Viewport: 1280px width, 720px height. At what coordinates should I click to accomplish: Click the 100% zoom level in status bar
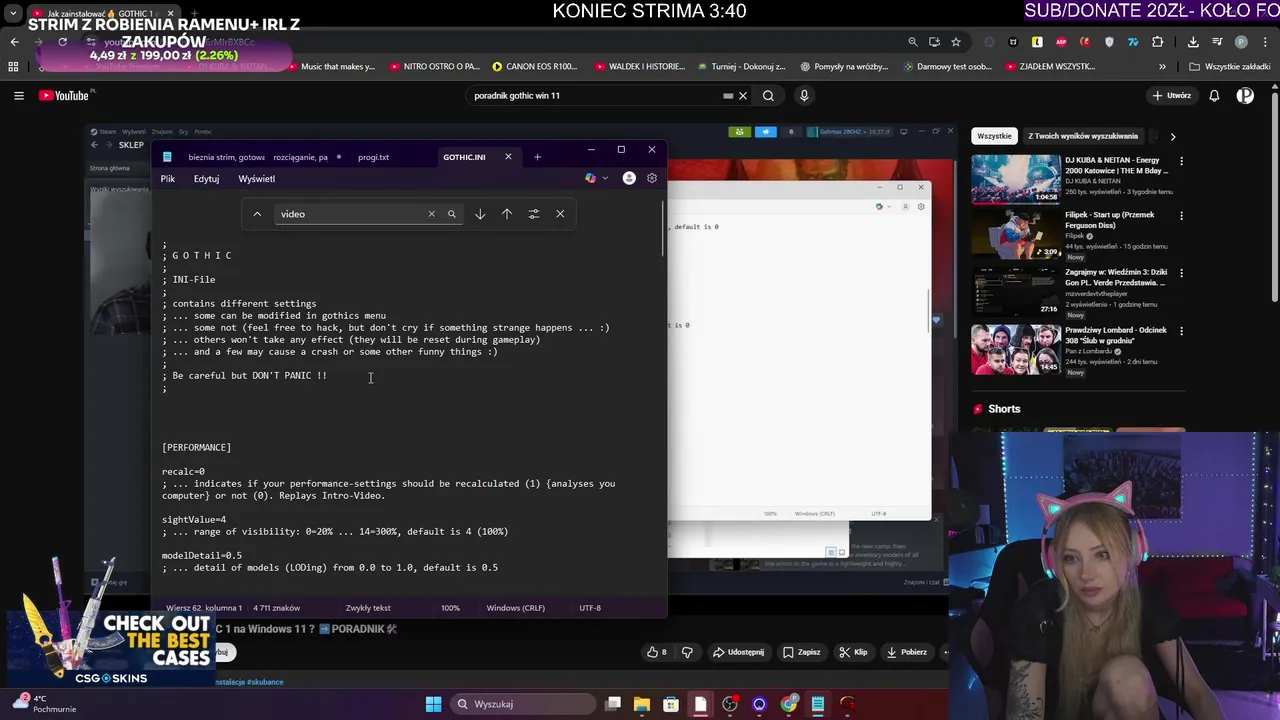(x=451, y=608)
